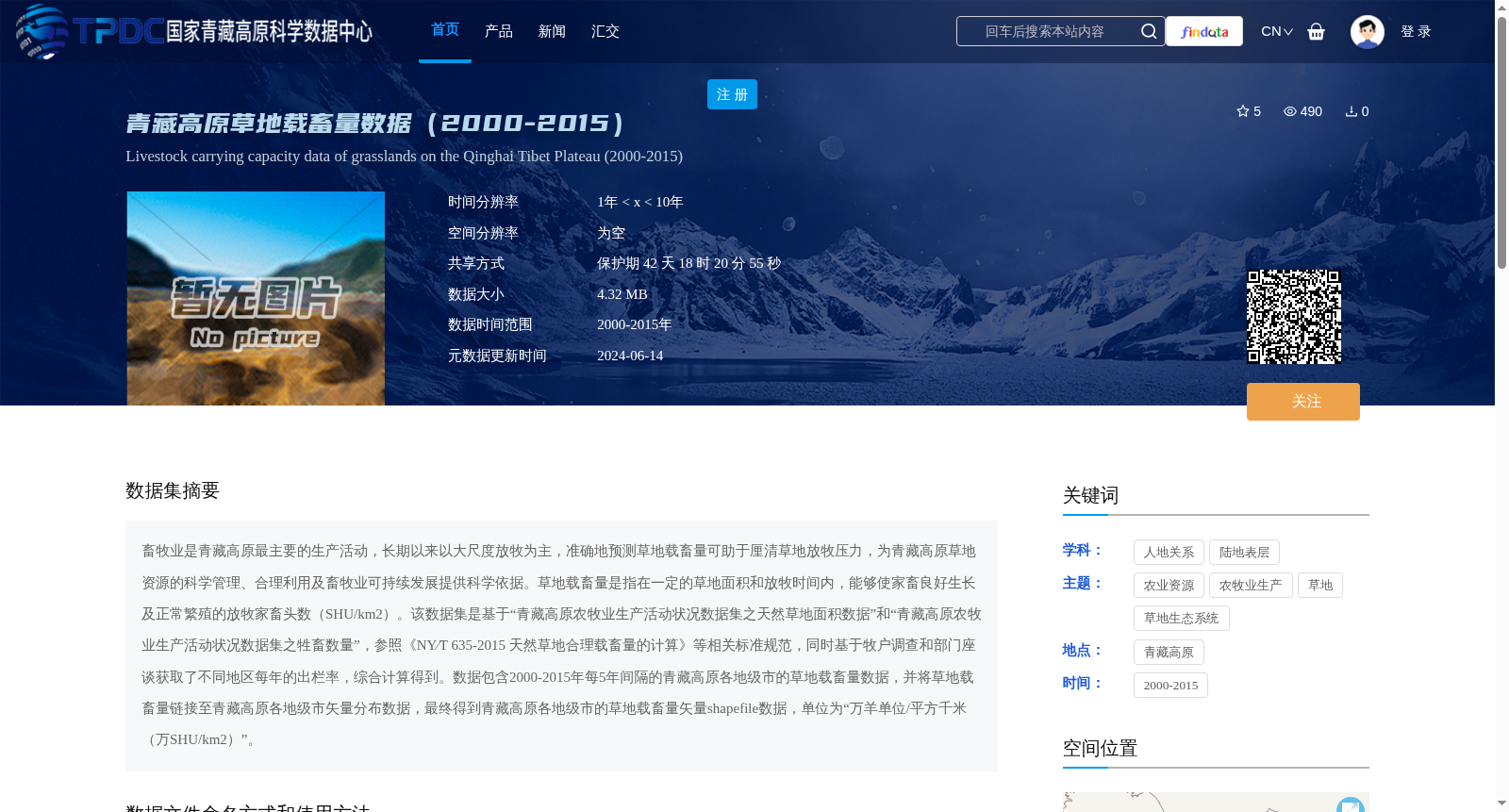Select the 农牧业生产 keyword tag
Image resolution: width=1509 pixels, height=812 pixels.
coord(1251,586)
